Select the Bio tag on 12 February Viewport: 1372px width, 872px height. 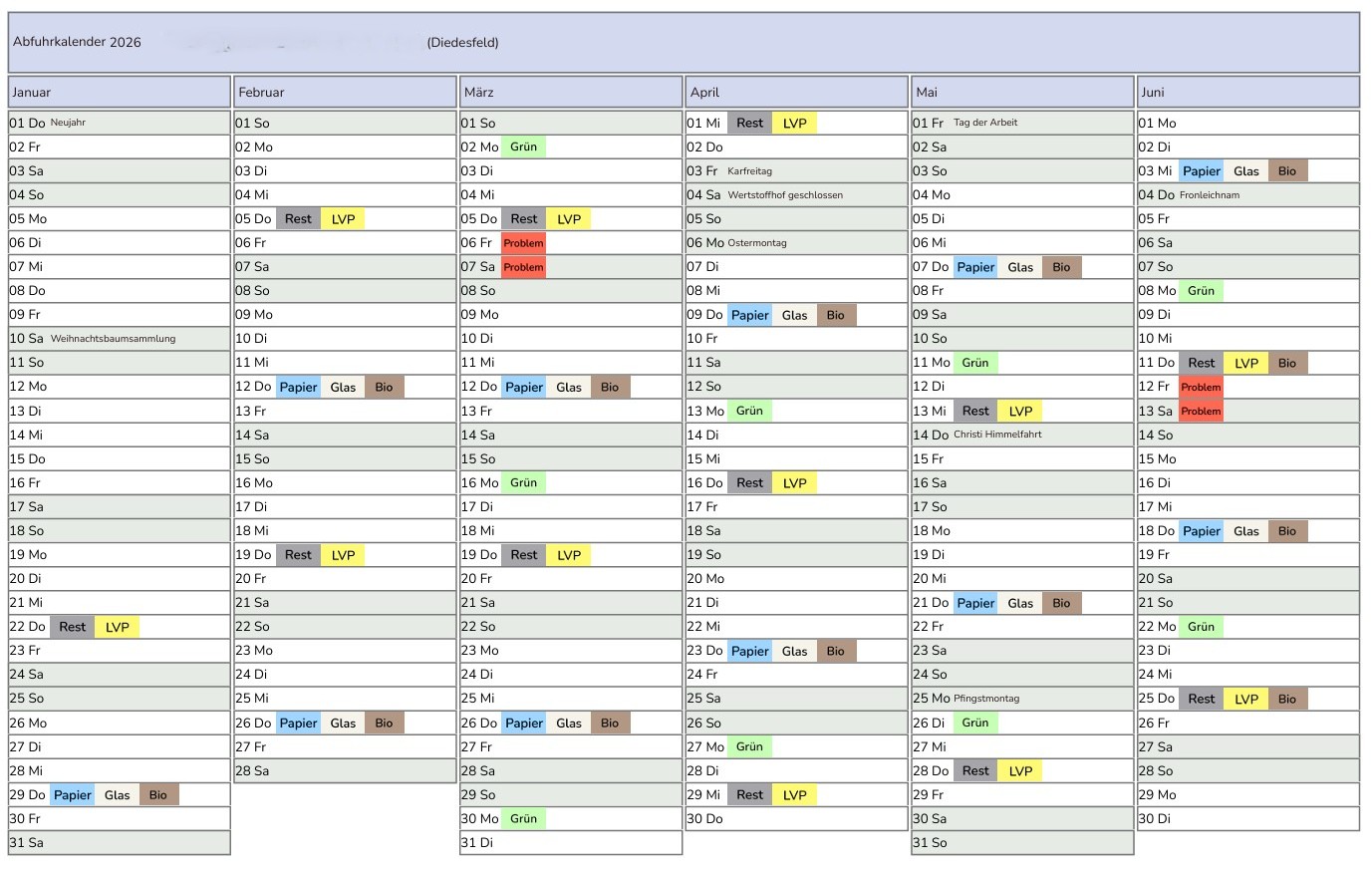point(384,388)
